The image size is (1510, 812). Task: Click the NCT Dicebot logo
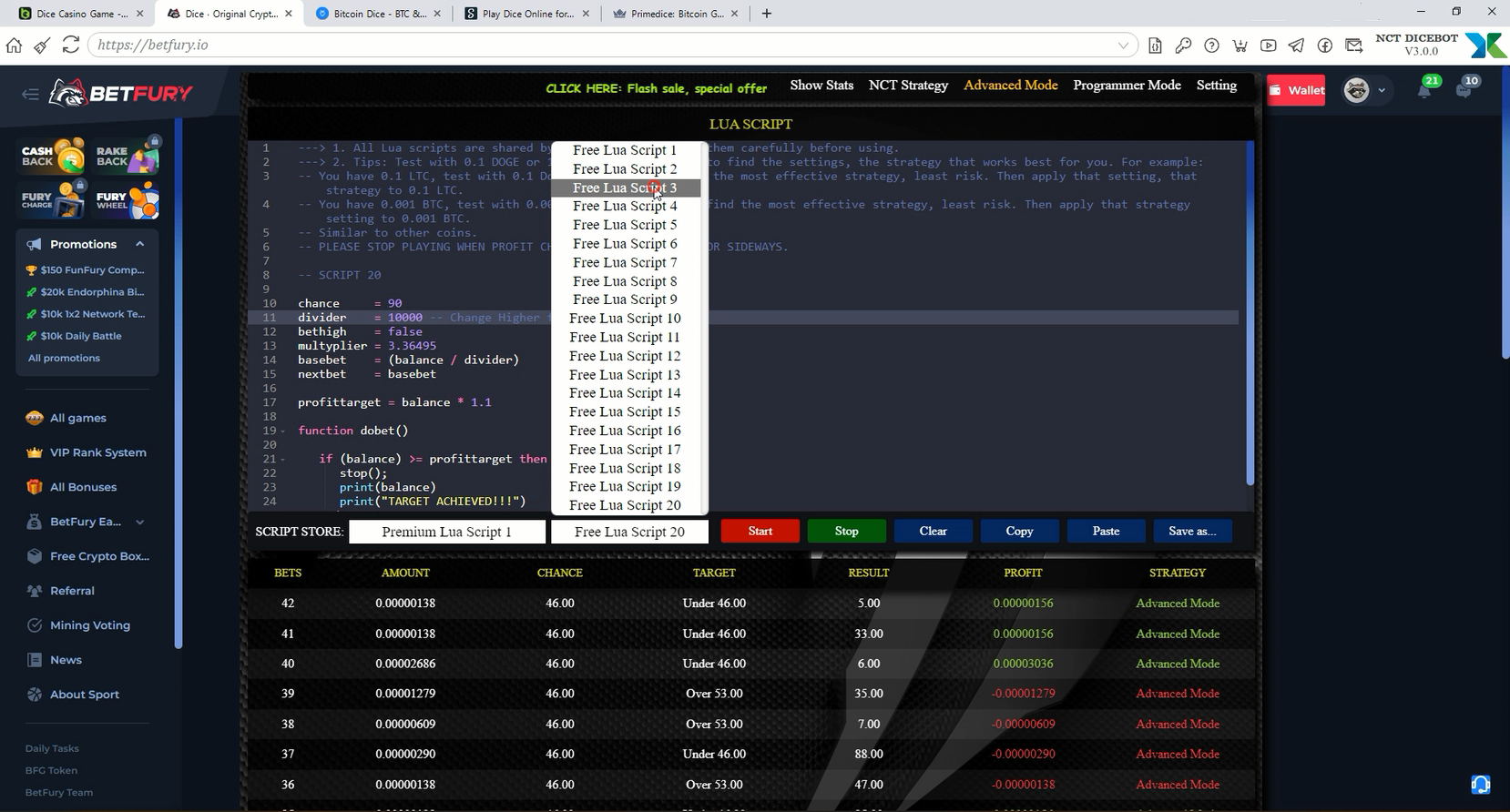pyautogui.click(x=1484, y=45)
